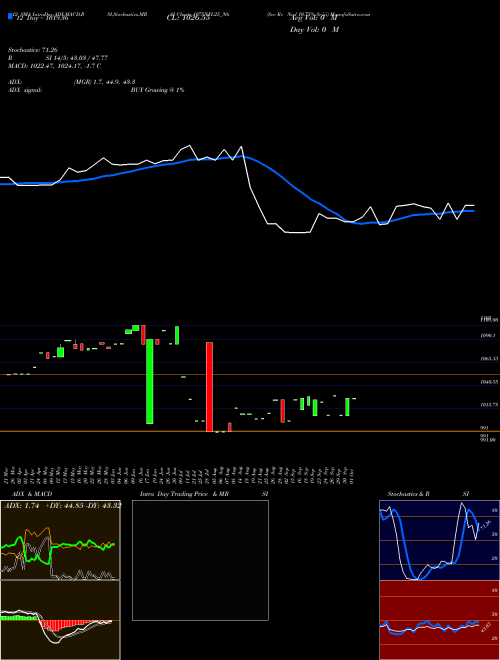This screenshot has height=660, width=500.
Task: Click the 'BUY Growing @ 1%' signal text
Action: coord(157,90)
